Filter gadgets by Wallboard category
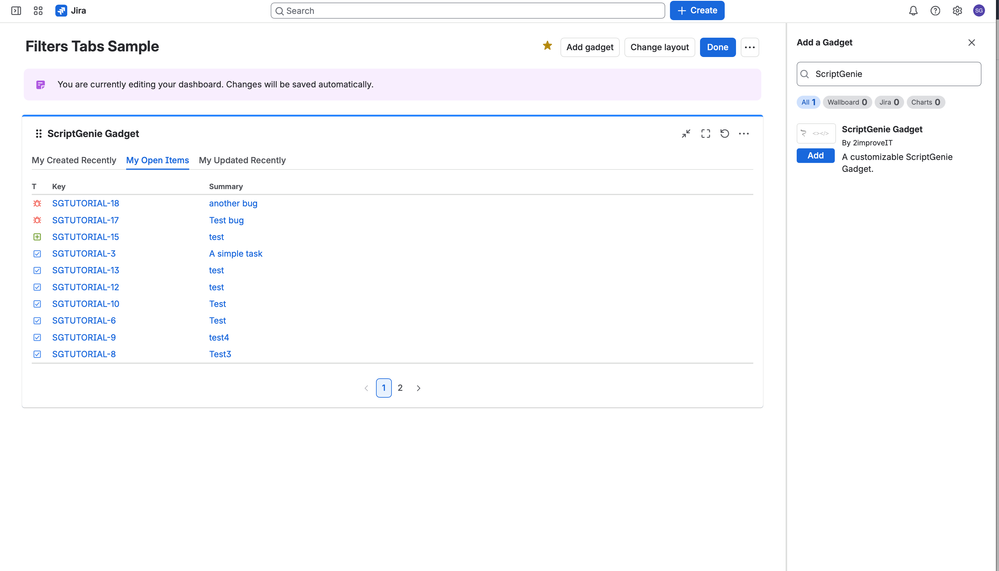This screenshot has width=999, height=571. coord(847,102)
